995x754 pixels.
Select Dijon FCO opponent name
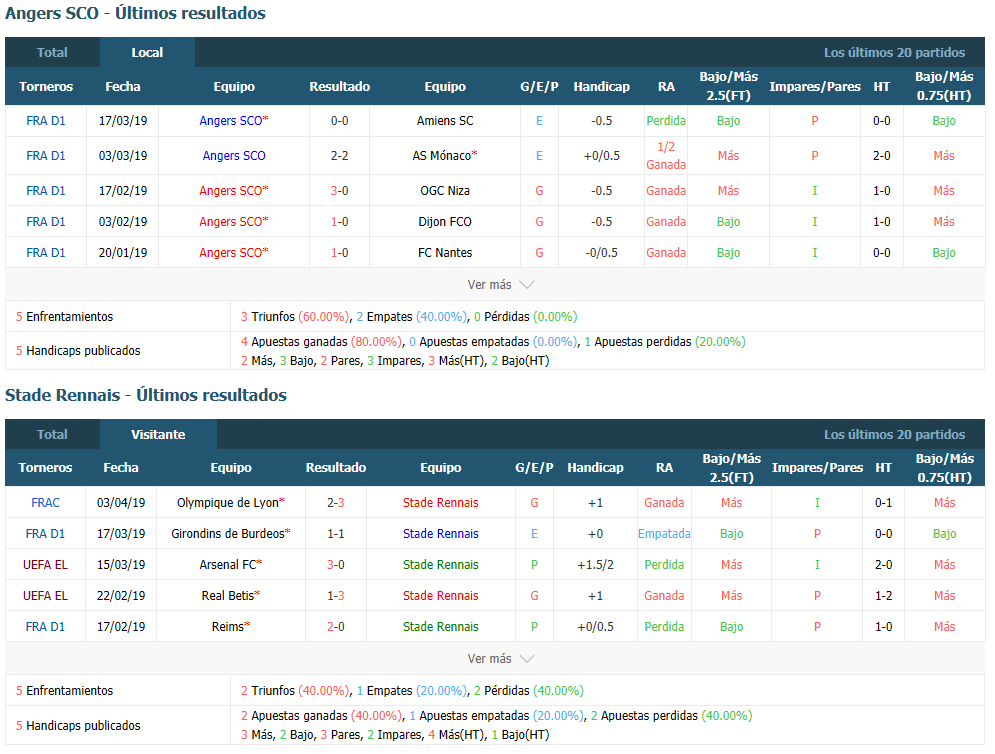coord(445,222)
